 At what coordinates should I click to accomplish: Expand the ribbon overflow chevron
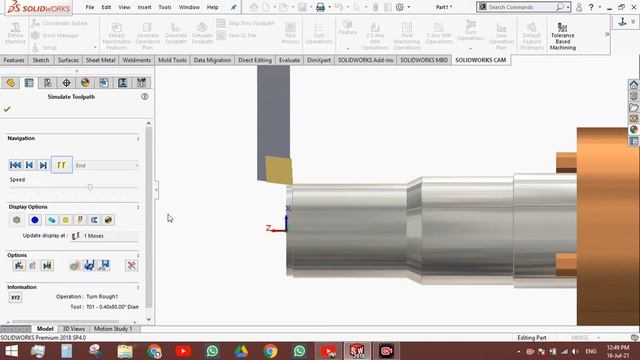tap(607, 34)
